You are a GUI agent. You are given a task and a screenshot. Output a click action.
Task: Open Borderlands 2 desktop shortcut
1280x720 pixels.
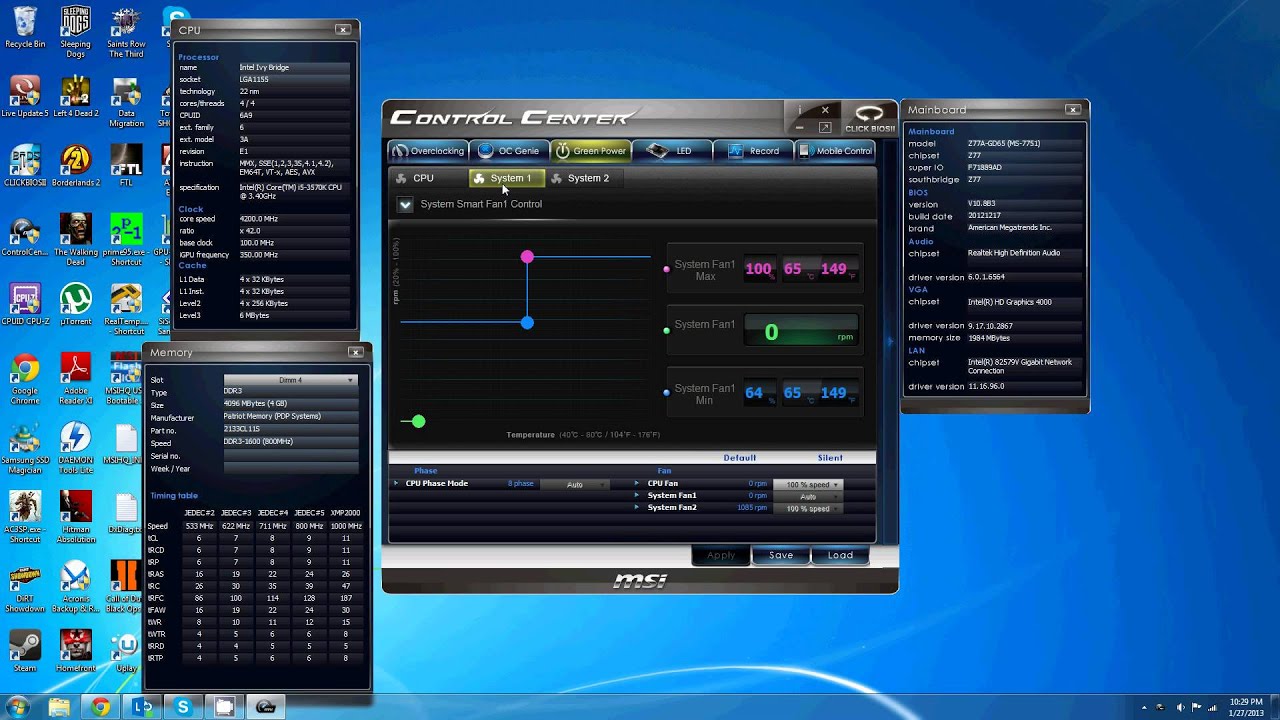click(x=76, y=166)
